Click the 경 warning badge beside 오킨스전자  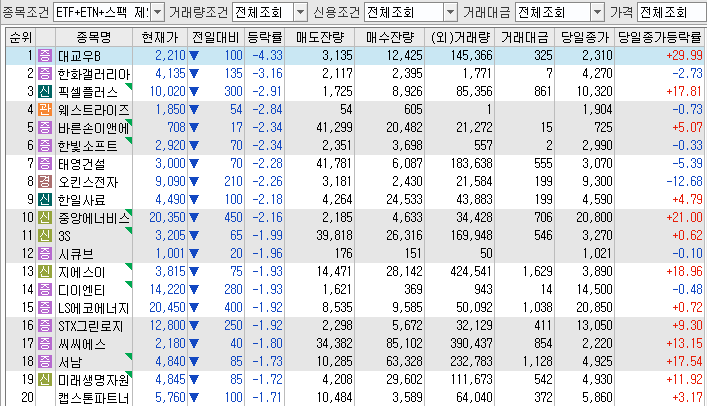tap(45, 182)
